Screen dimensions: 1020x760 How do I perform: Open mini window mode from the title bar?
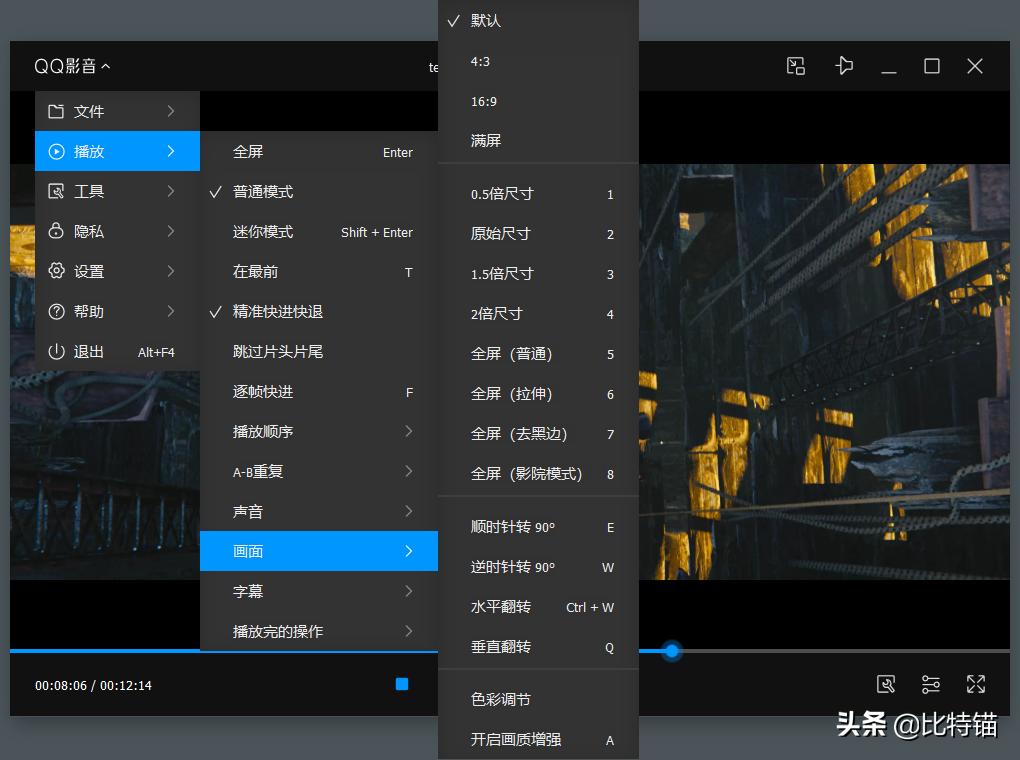tap(795, 65)
